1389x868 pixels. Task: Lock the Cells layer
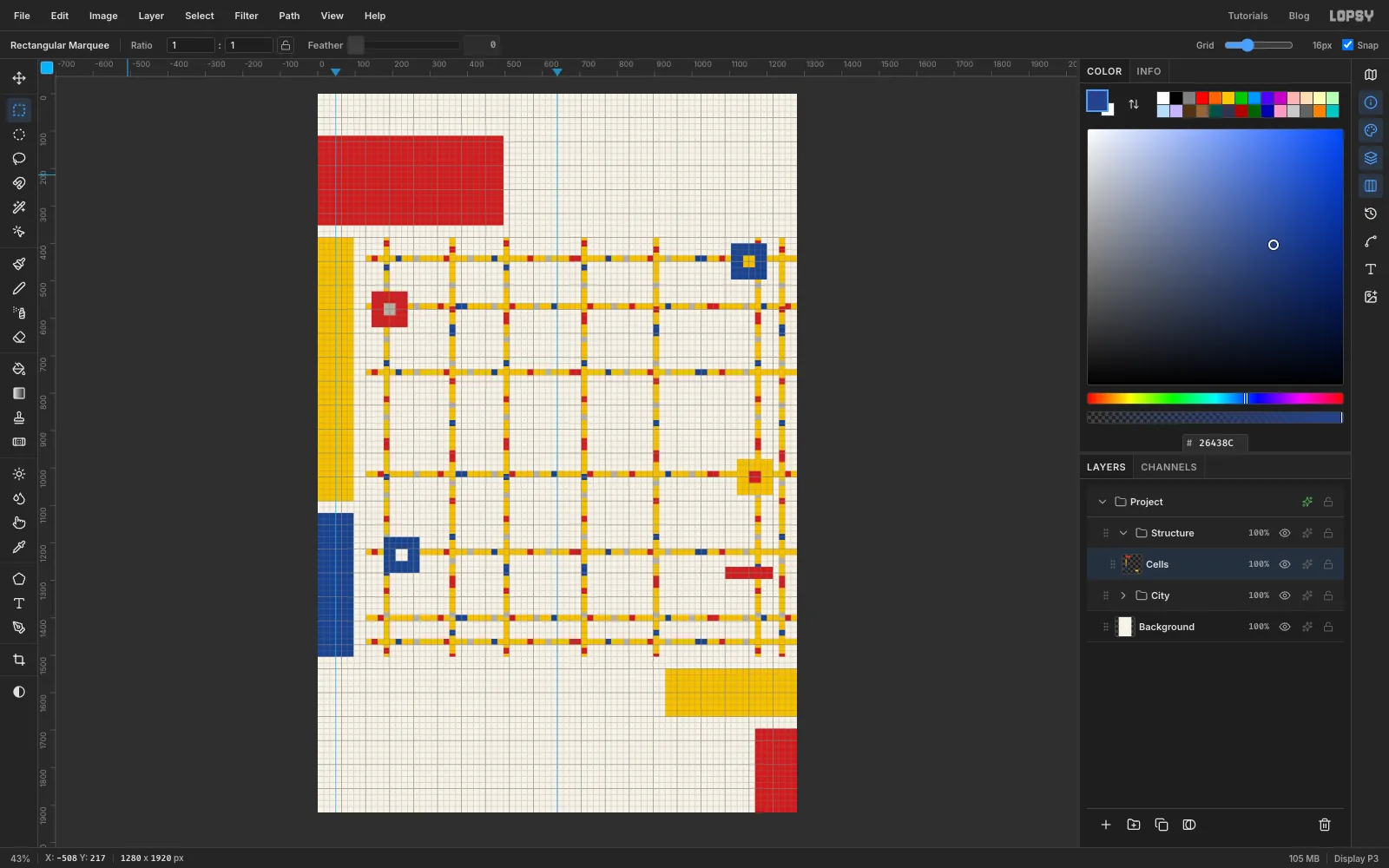point(1328,564)
